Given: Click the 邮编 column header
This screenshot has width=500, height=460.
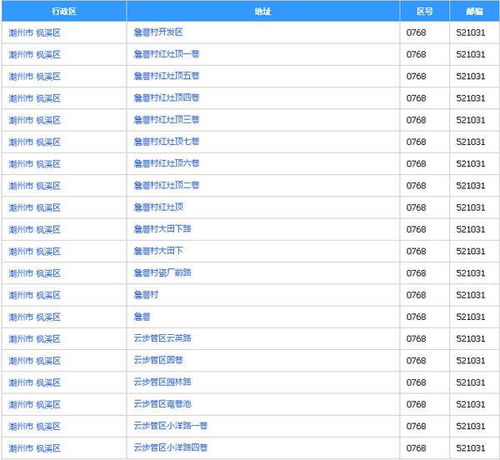Looking at the screenshot, I should [474, 11].
